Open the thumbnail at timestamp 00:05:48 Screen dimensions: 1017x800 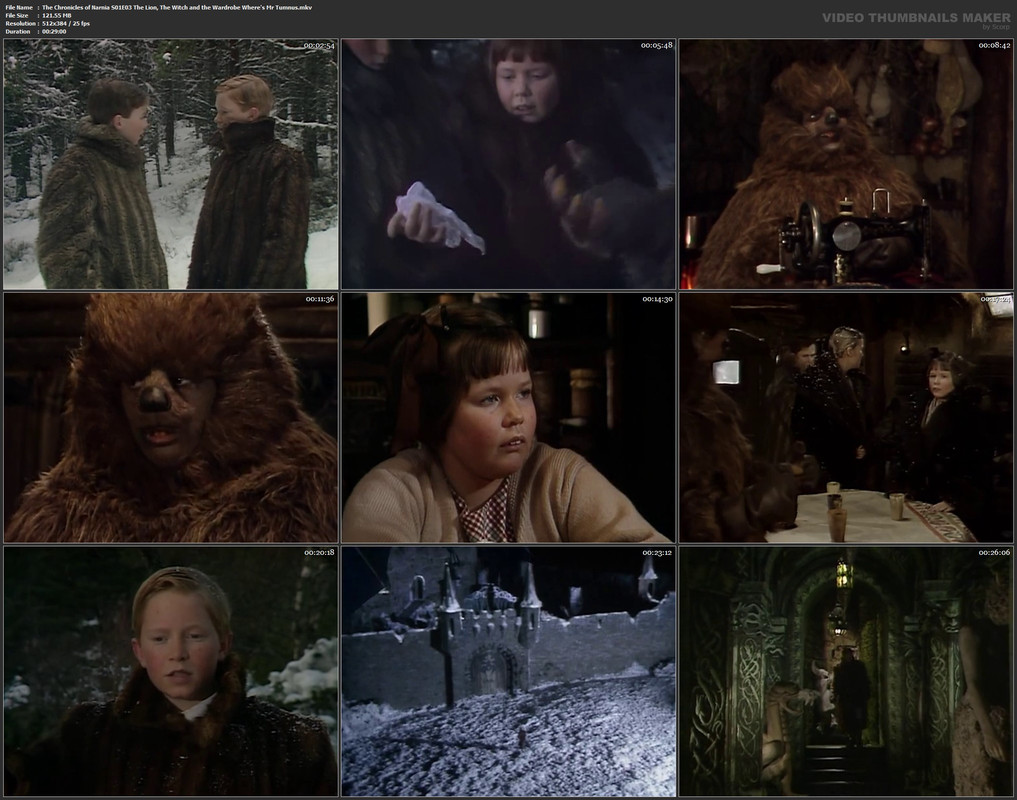coord(508,164)
